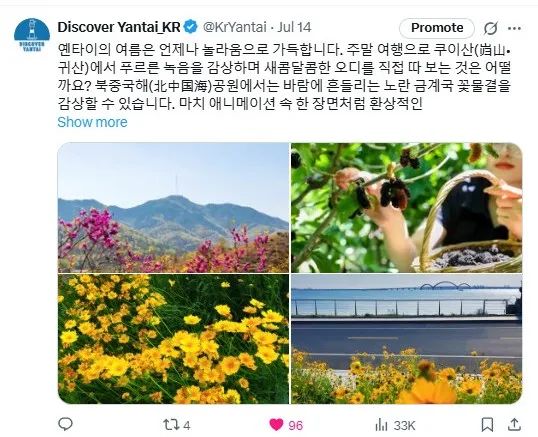Share the post via upload arrow icon
The height and width of the screenshot is (437, 538).
point(514,424)
